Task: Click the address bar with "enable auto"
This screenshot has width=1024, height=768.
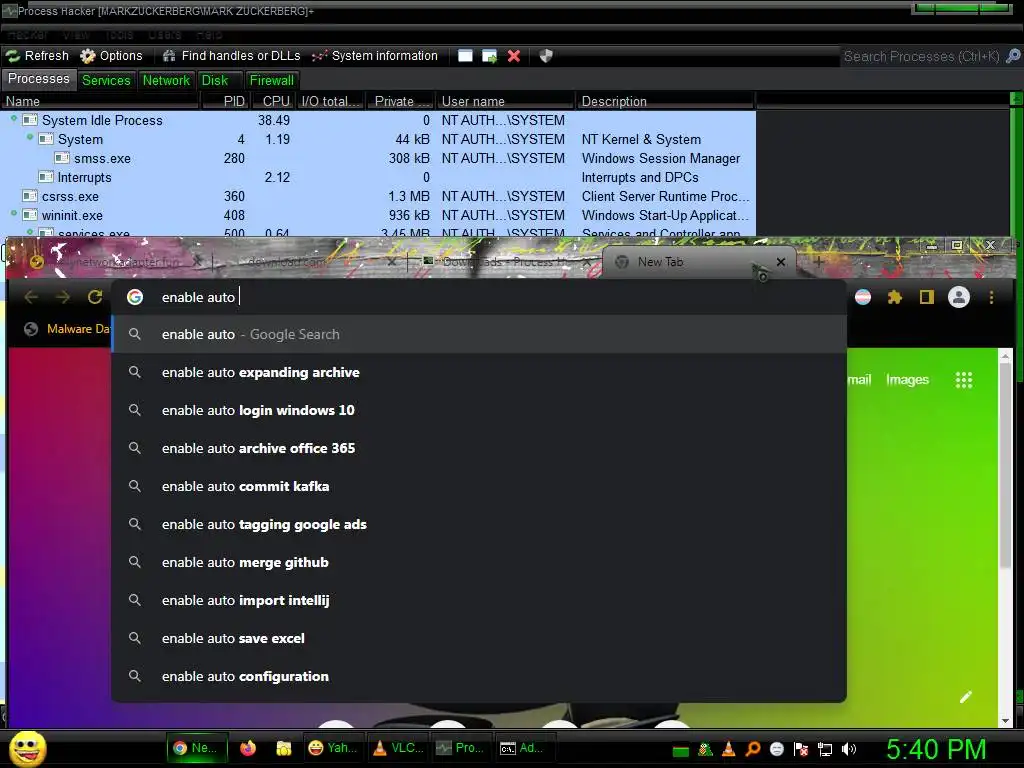Action: click(x=480, y=297)
